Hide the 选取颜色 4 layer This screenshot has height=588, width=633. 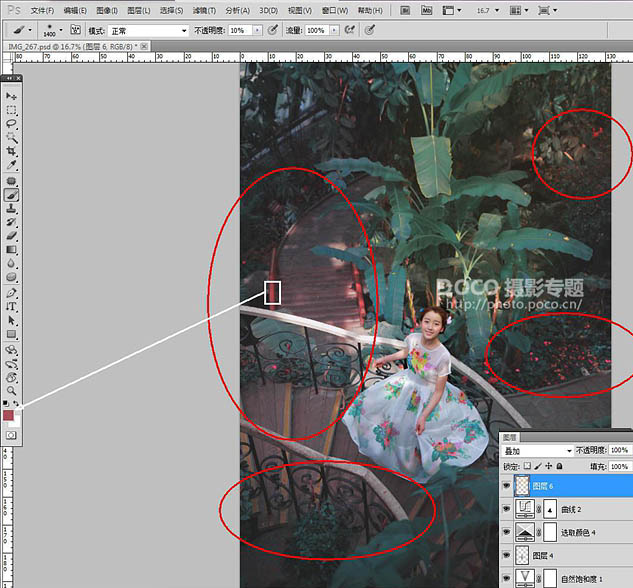point(506,532)
